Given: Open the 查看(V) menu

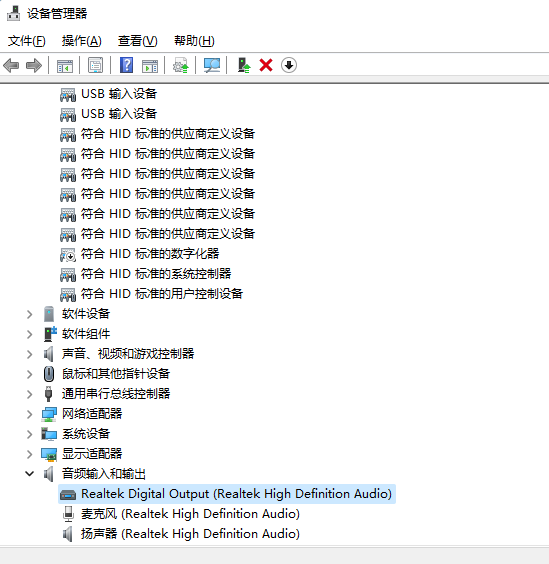Looking at the screenshot, I should (x=137, y=41).
